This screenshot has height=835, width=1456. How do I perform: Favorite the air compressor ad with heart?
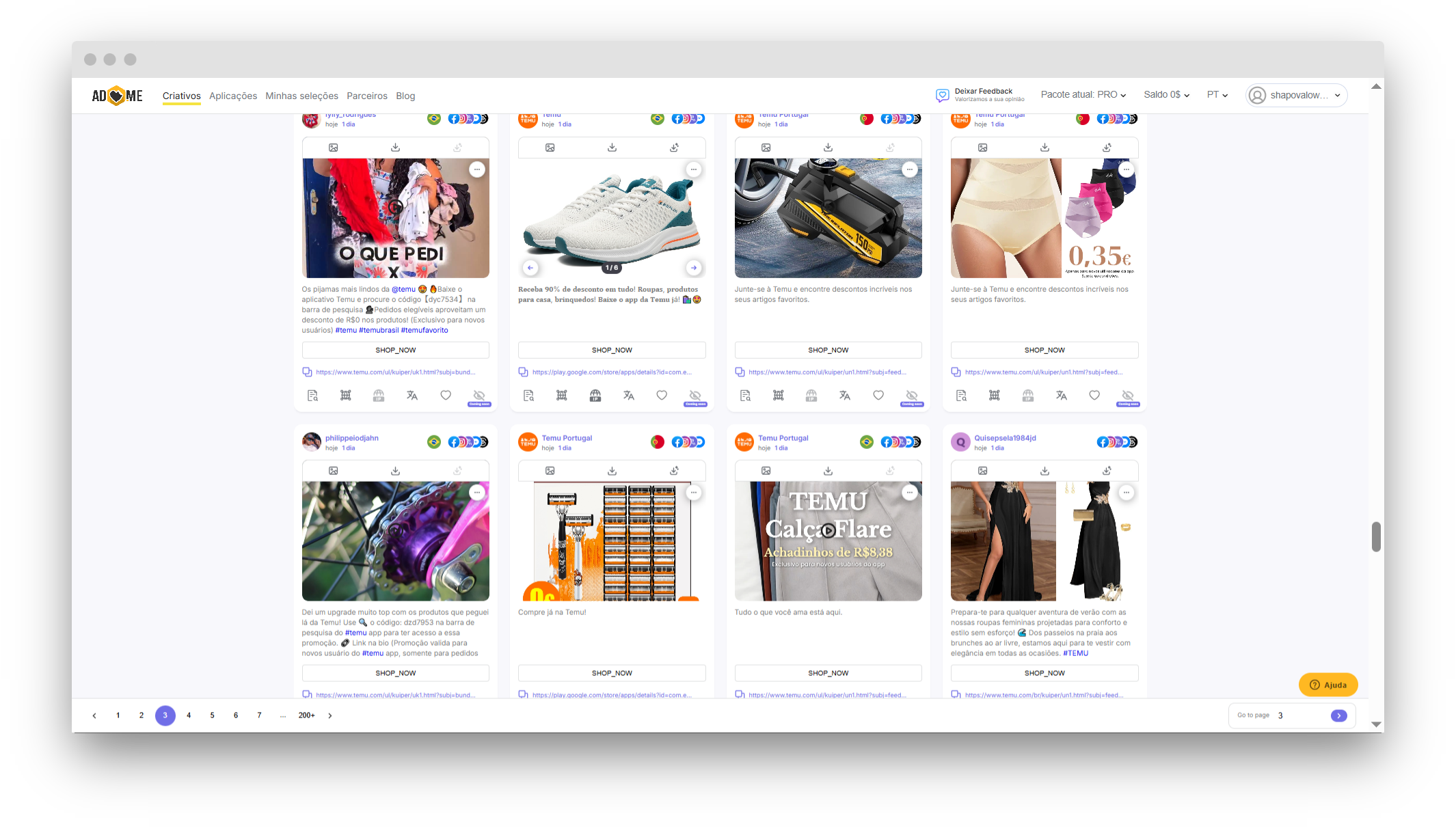point(878,395)
